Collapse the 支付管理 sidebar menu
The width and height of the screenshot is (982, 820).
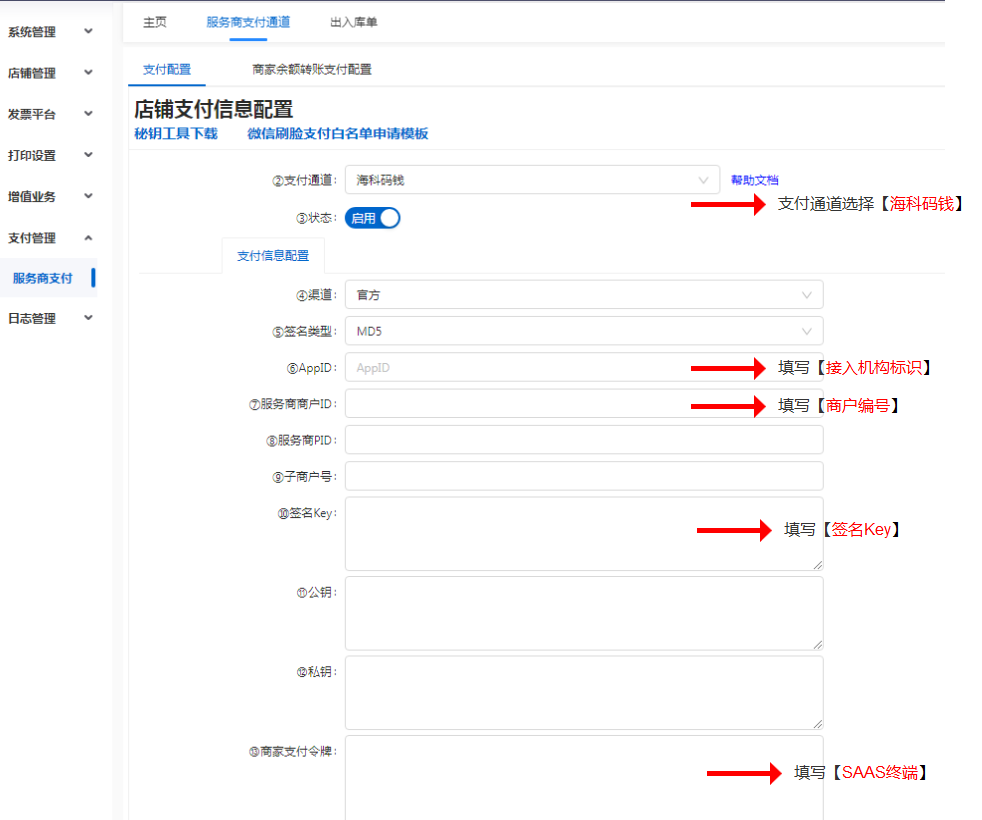pyautogui.click(x=50, y=238)
